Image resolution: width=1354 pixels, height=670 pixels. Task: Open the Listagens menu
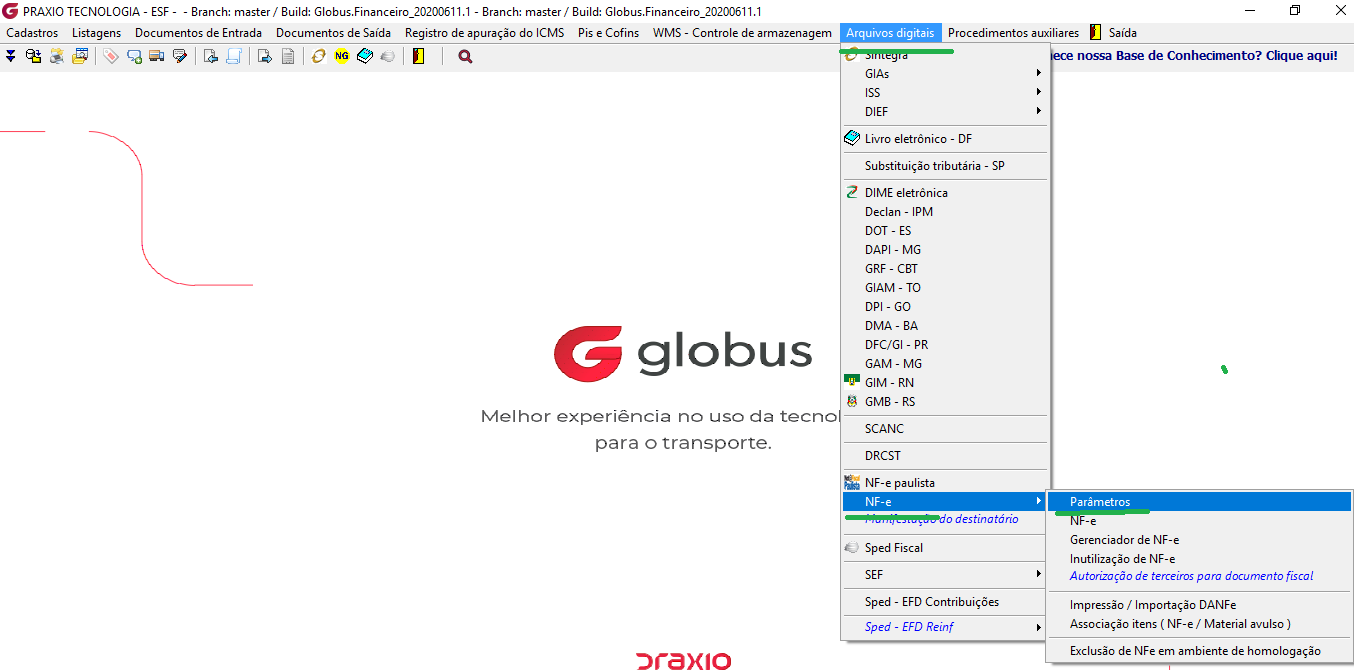[96, 33]
